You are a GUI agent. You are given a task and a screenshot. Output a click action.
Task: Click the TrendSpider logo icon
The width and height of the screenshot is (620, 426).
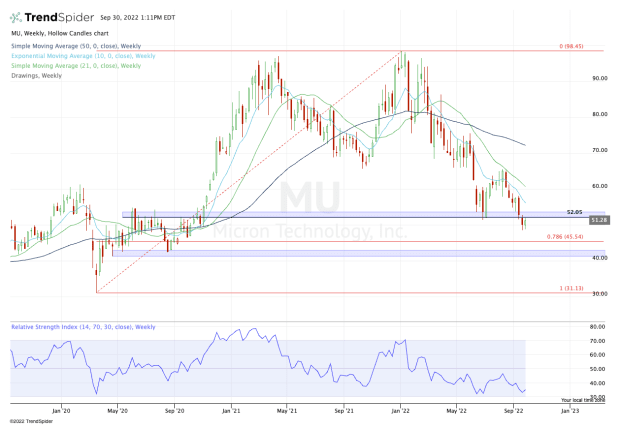point(15,17)
